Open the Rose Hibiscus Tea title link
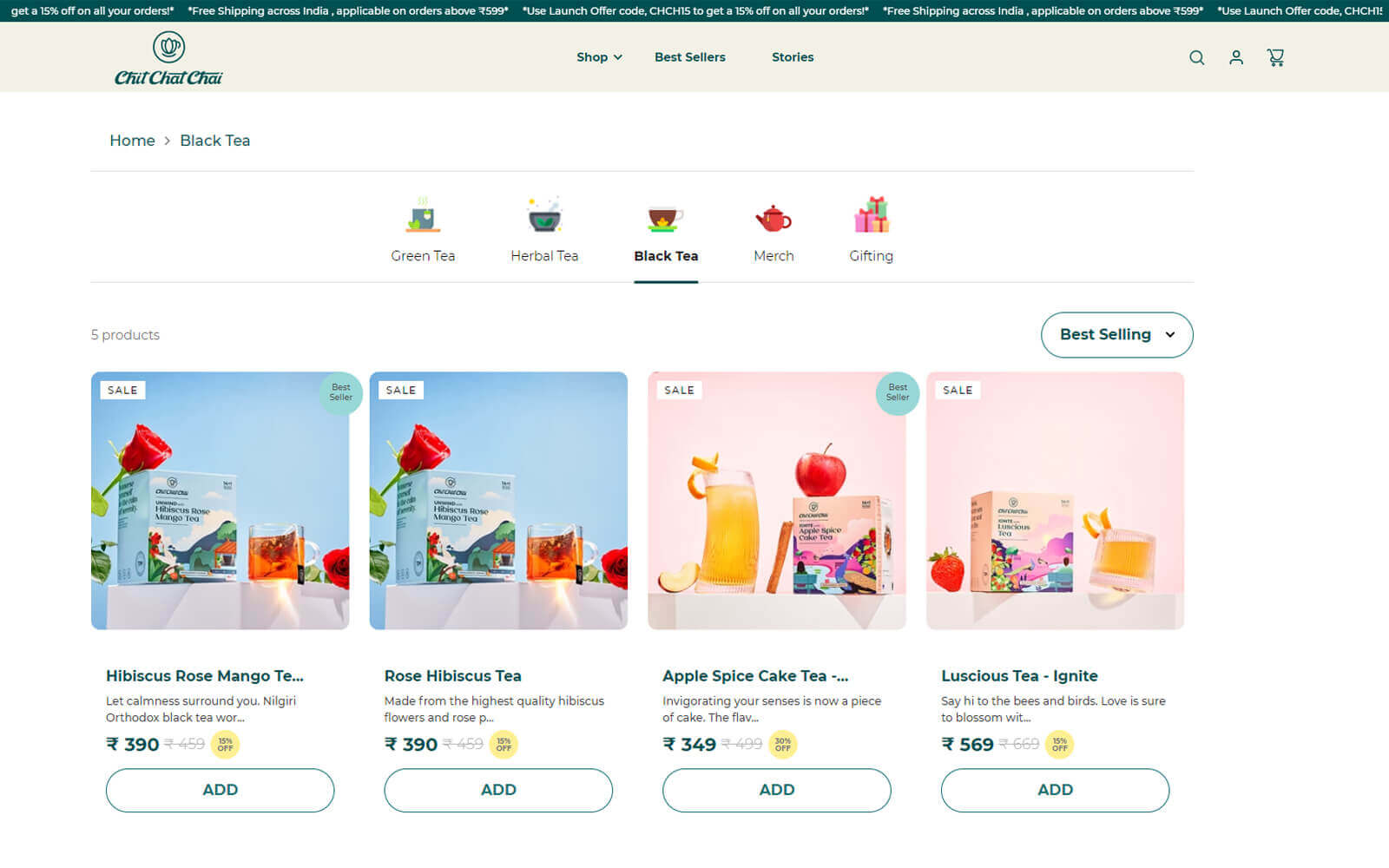Screen dimensions: 1389x868 click(x=452, y=675)
